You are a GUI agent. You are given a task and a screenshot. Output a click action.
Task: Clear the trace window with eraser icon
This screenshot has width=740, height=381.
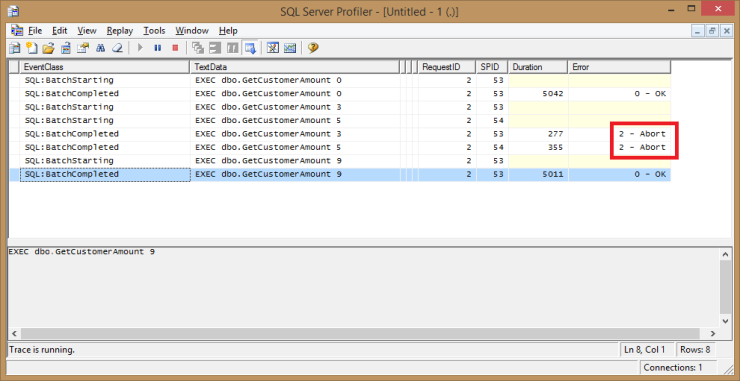point(117,48)
